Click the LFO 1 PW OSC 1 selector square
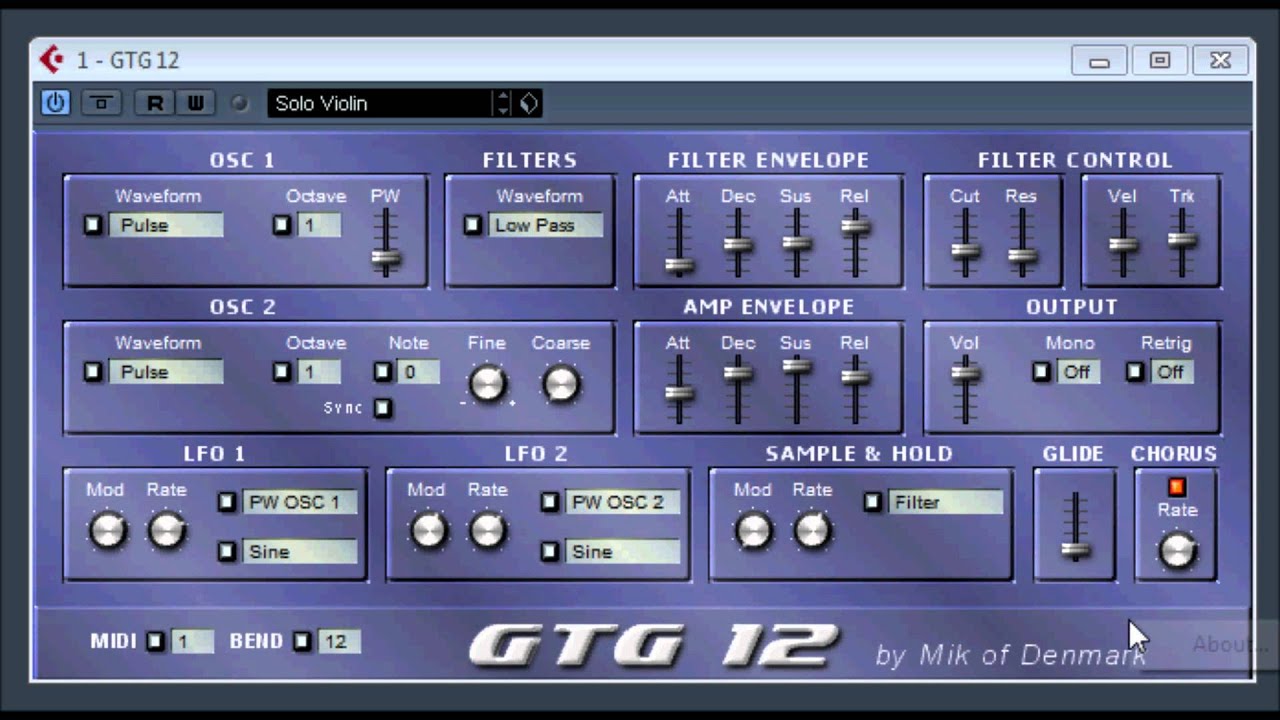Viewport: 1280px width, 720px height. click(x=227, y=502)
